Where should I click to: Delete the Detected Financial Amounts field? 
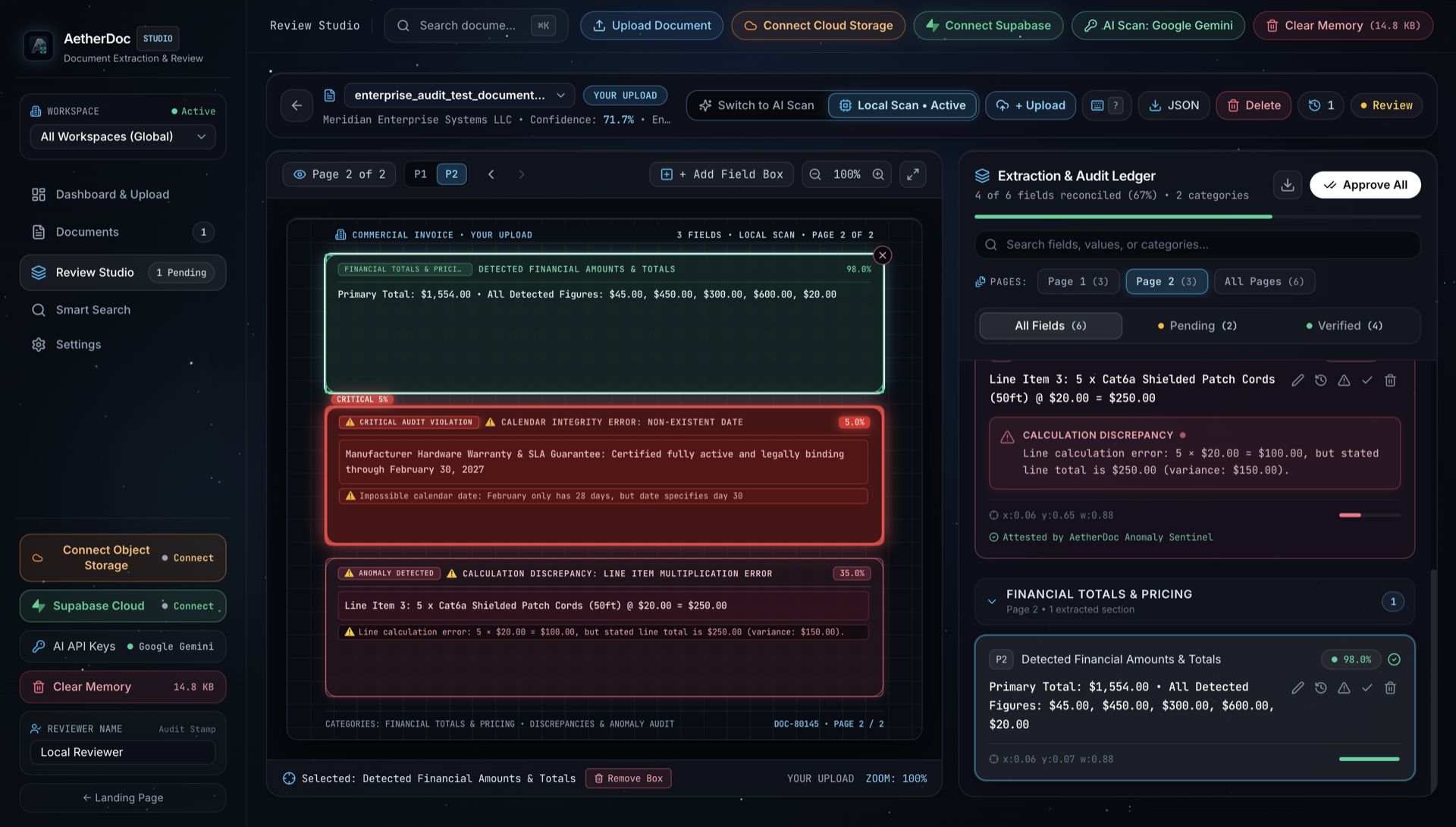1390,688
